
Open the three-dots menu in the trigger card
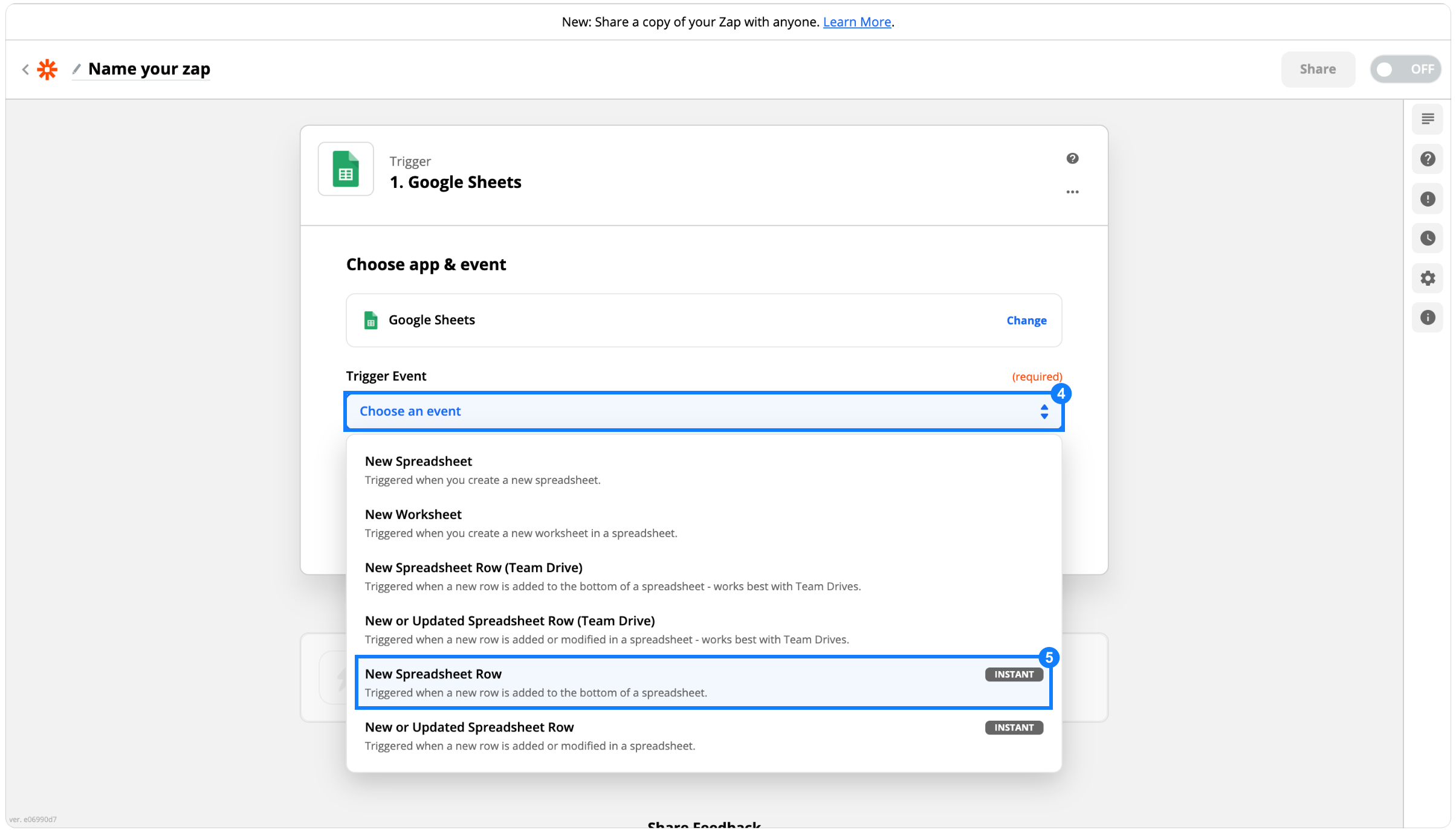coord(1072,192)
